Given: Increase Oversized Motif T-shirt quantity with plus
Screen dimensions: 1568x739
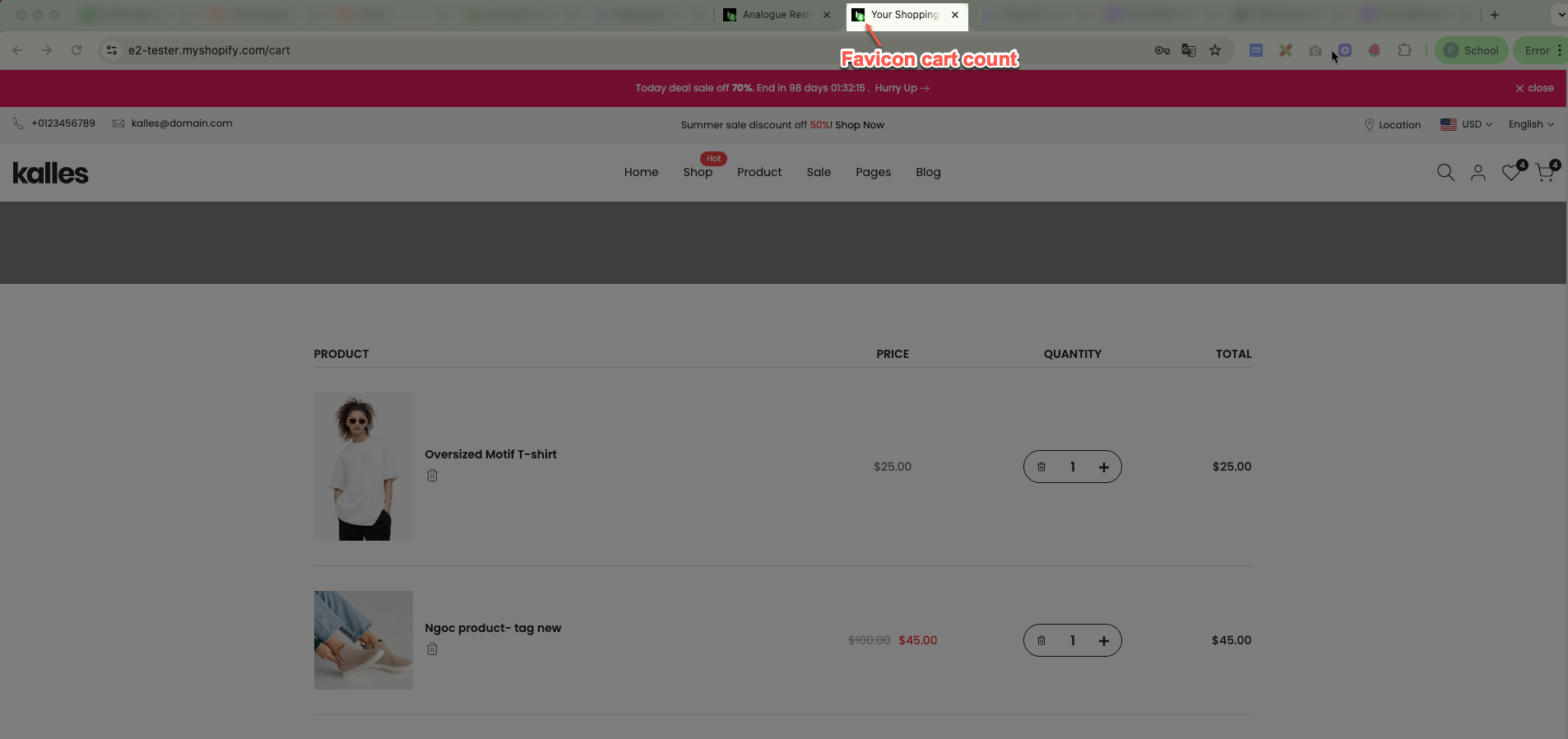Looking at the screenshot, I should click(1104, 467).
